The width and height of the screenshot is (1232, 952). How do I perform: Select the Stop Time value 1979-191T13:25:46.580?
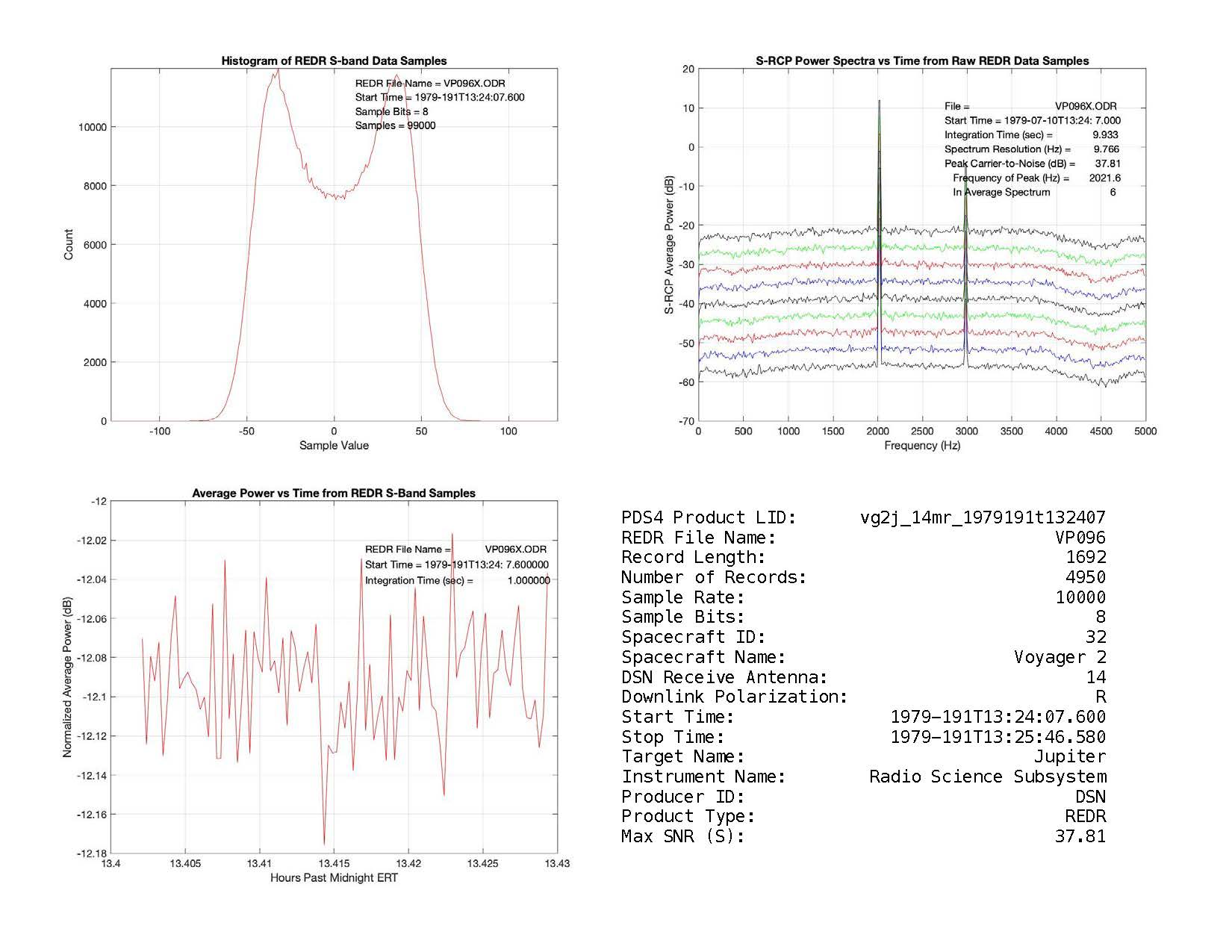(x=998, y=737)
